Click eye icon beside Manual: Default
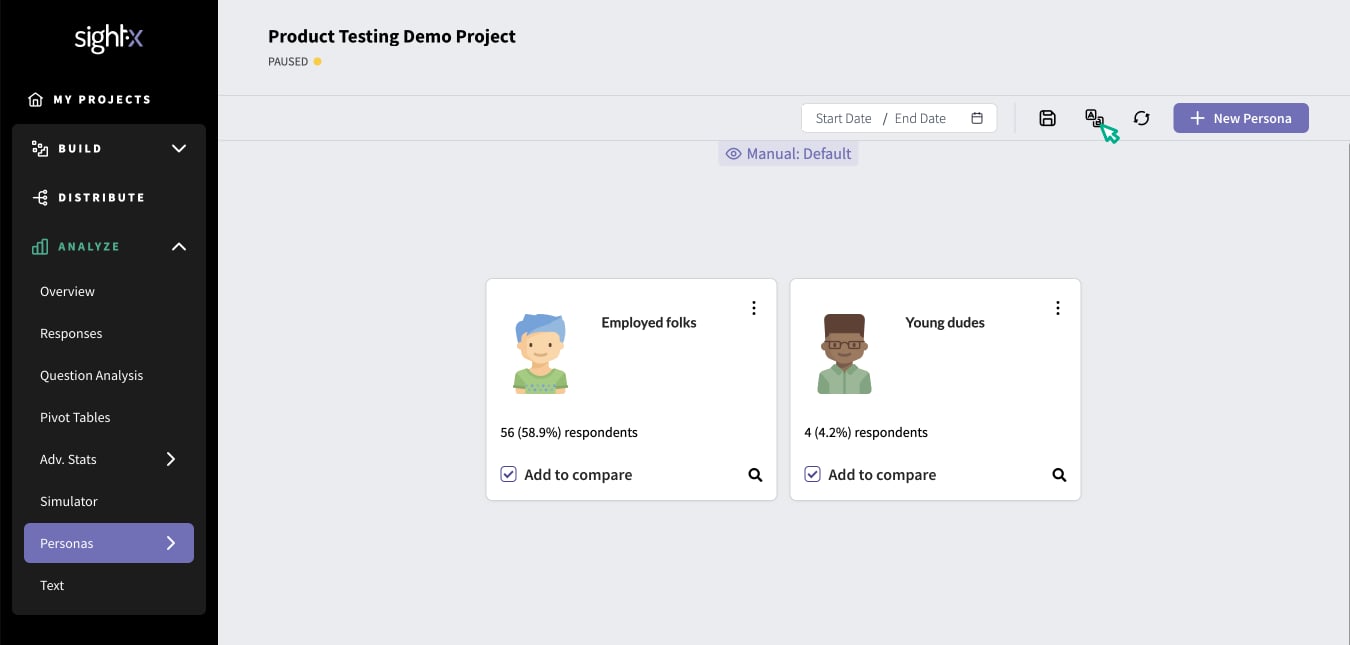The width and height of the screenshot is (1350, 645). pyautogui.click(x=733, y=154)
